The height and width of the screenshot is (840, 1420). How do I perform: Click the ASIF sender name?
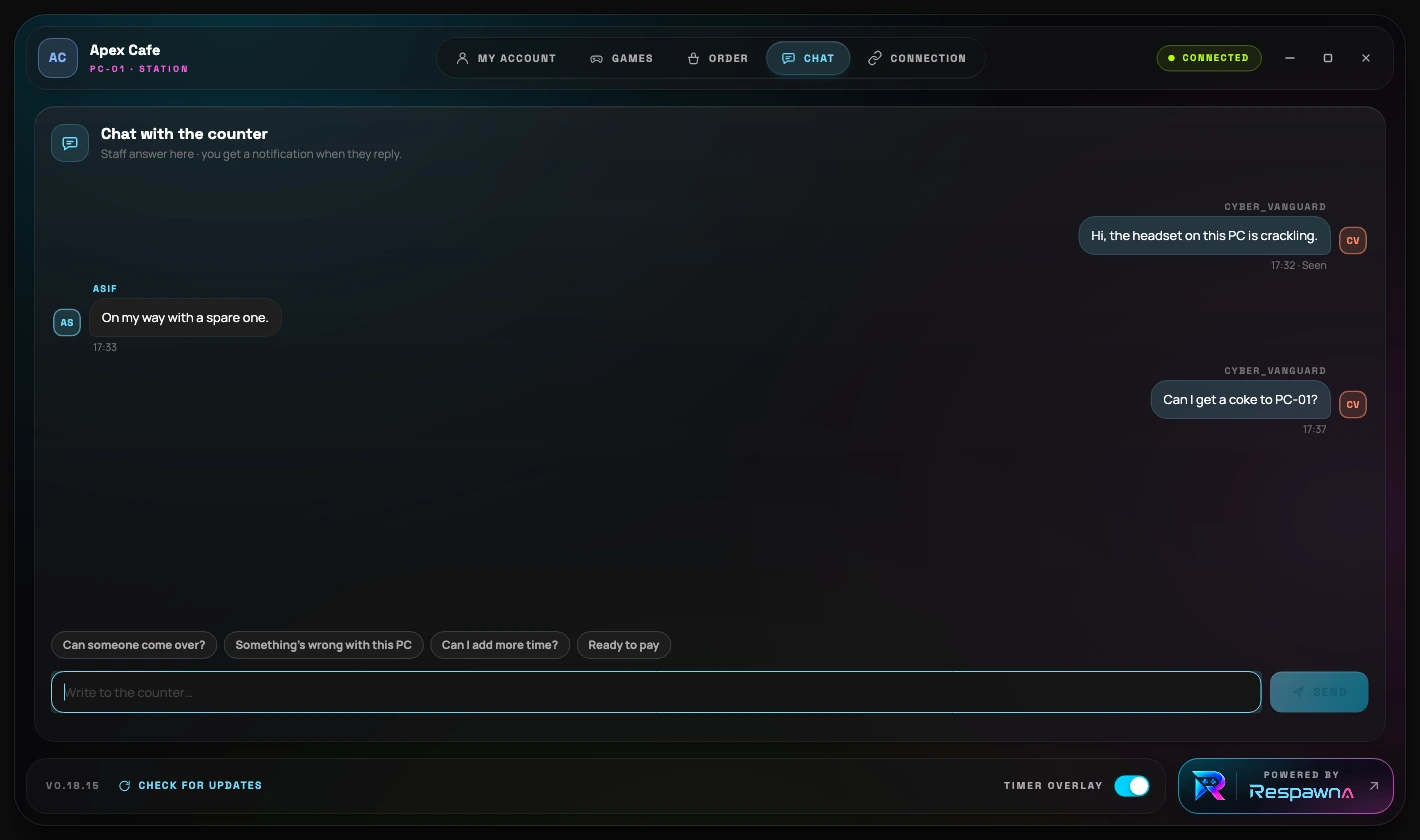(105, 289)
